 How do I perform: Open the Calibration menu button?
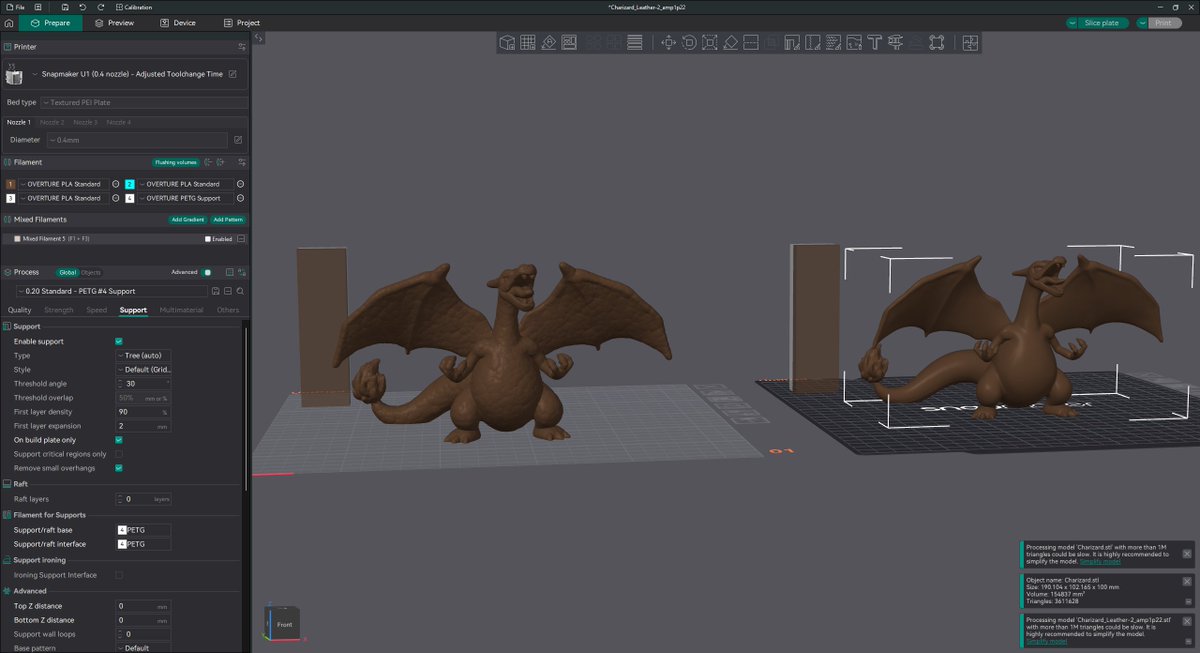tap(135, 7)
